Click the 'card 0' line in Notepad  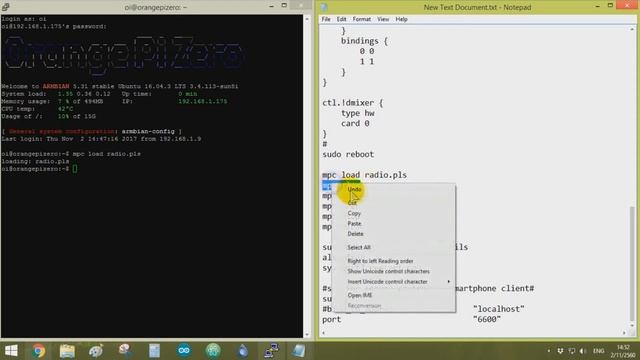pos(355,123)
